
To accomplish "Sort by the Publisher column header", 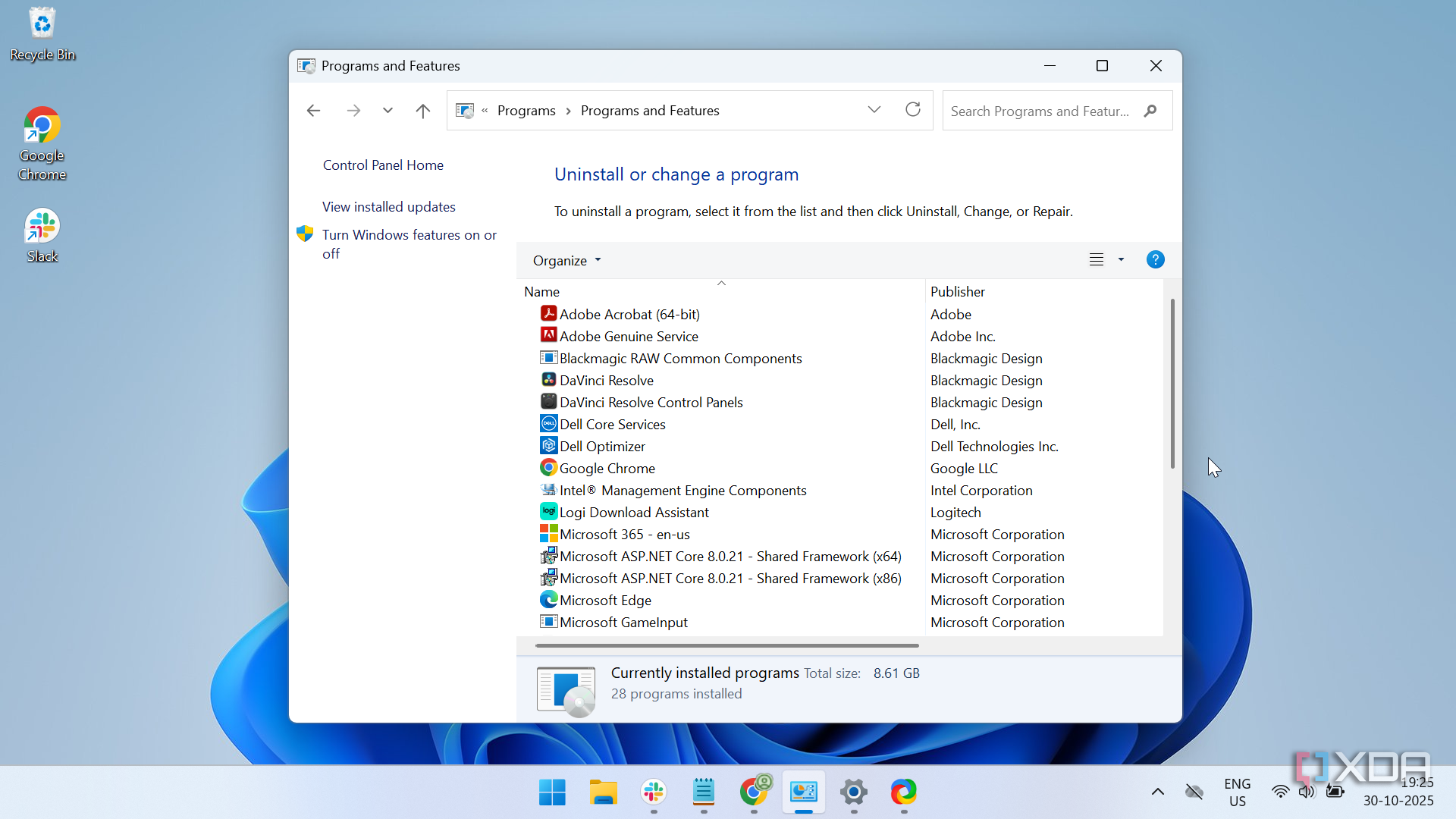I will coord(1044,291).
